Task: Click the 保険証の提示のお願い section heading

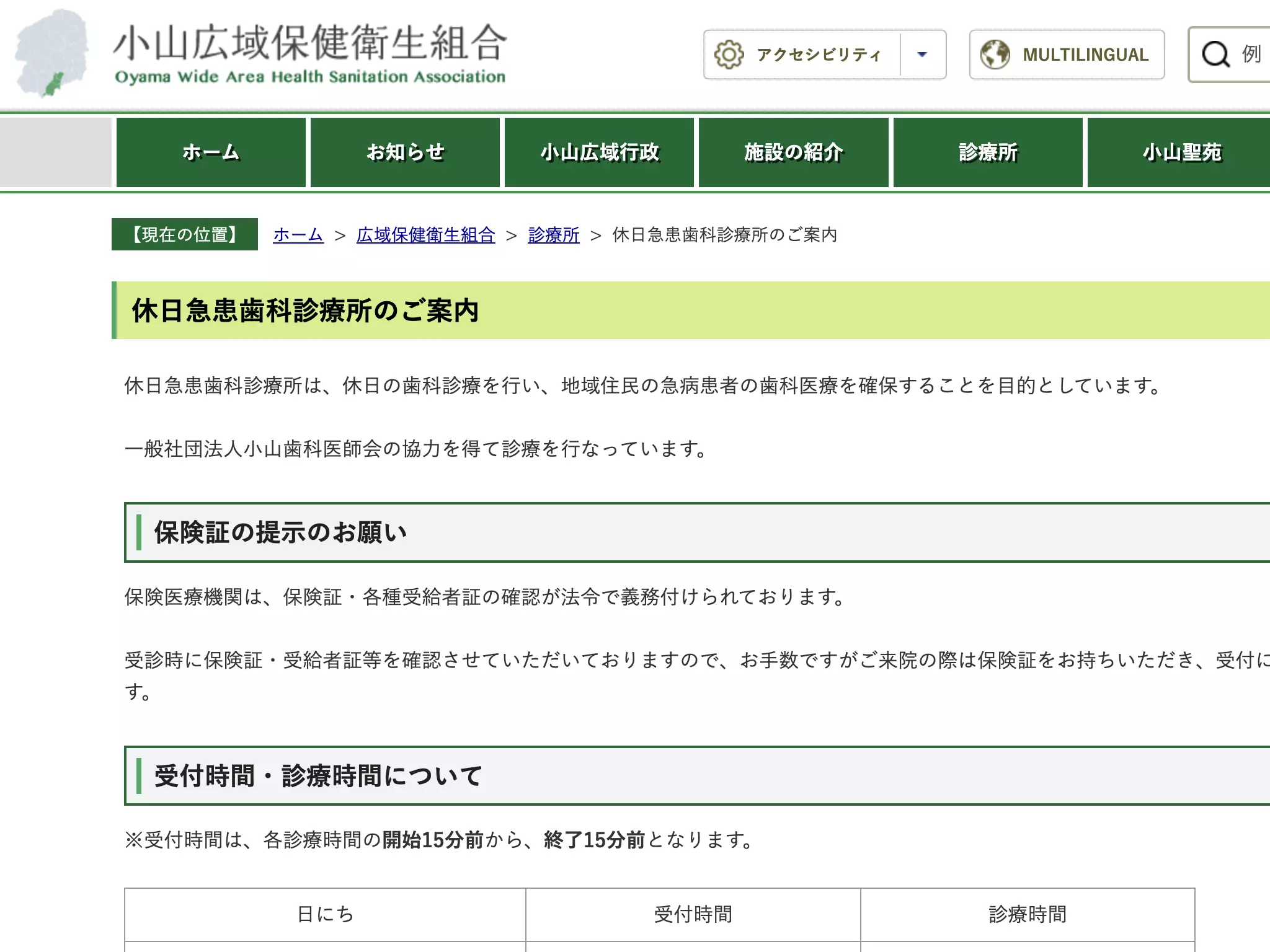Action: 280,532
